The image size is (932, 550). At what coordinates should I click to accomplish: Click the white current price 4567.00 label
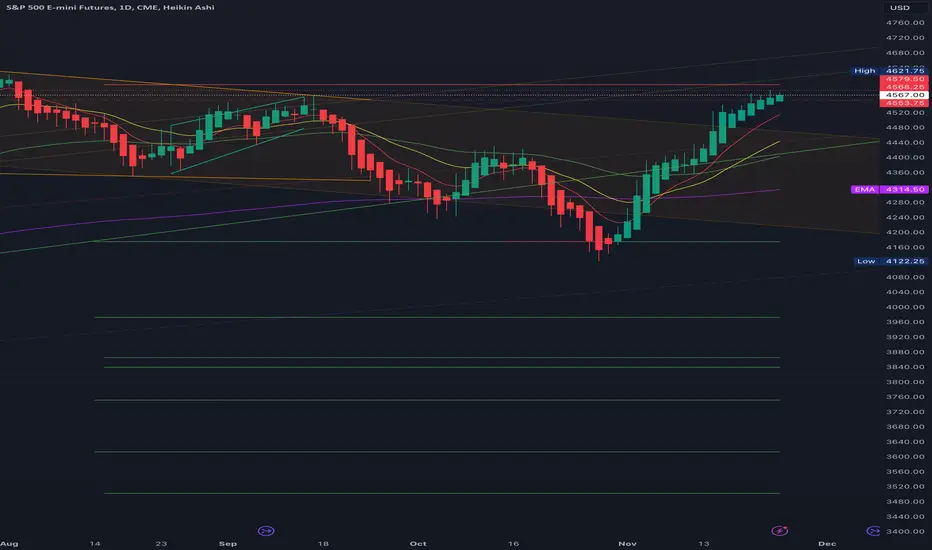click(x=904, y=95)
